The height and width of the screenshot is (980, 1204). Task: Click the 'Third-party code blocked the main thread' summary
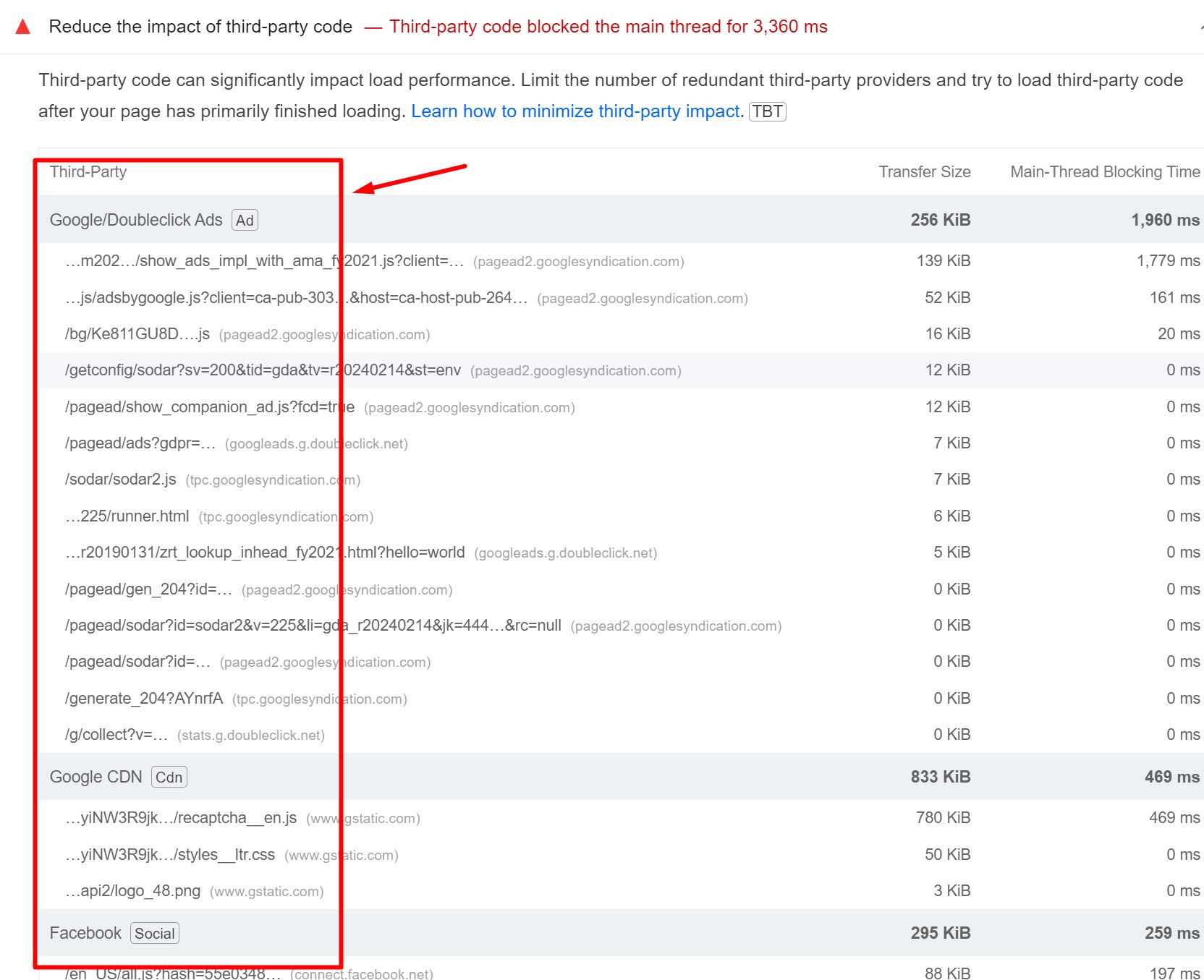coord(608,27)
